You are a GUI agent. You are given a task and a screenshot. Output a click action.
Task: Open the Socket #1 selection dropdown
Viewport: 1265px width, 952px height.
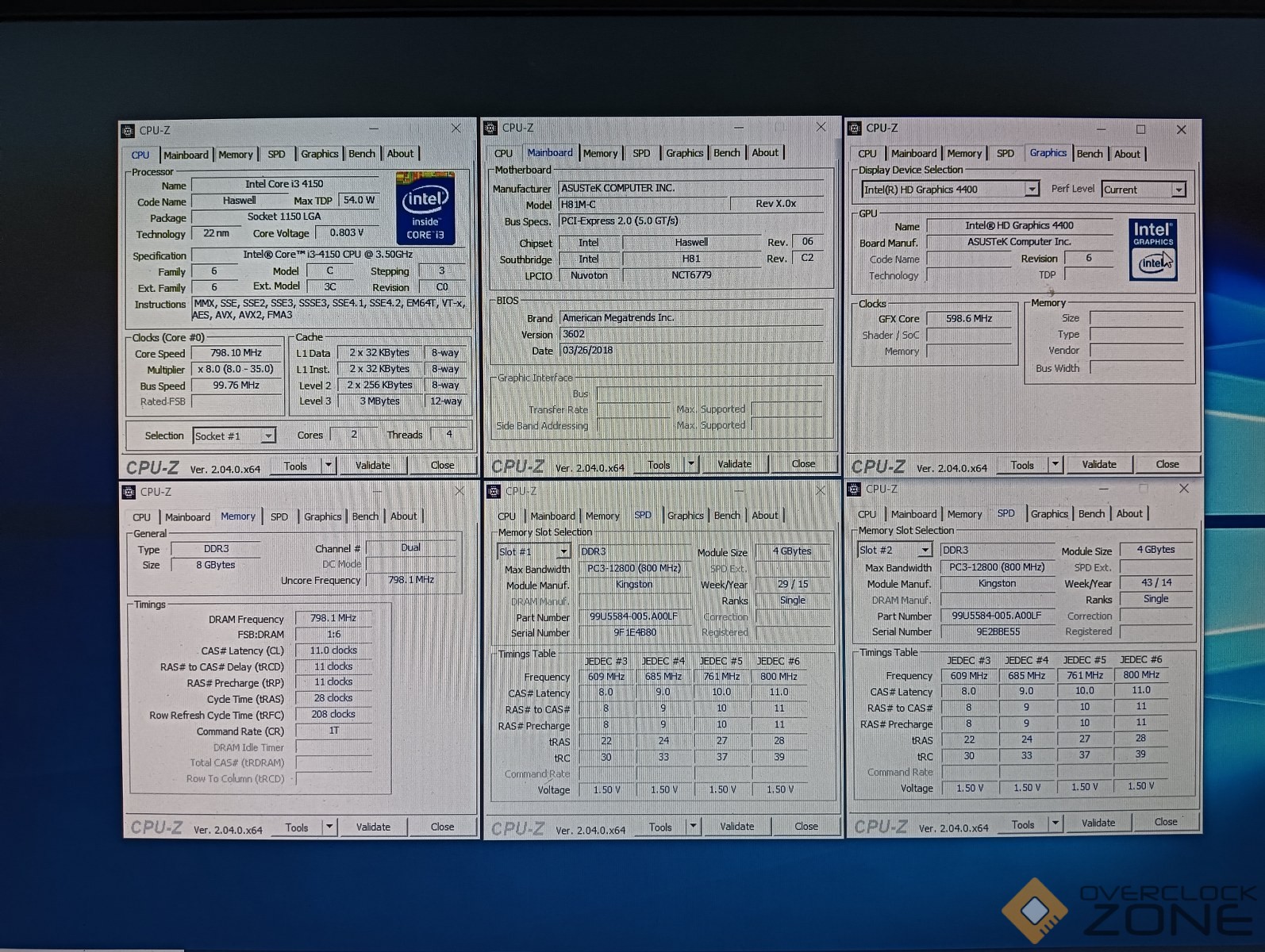click(x=268, y=436)
